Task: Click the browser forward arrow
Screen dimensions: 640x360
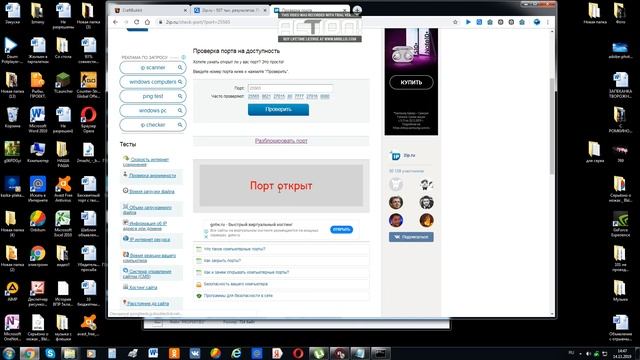Action: tap(126, 22)
